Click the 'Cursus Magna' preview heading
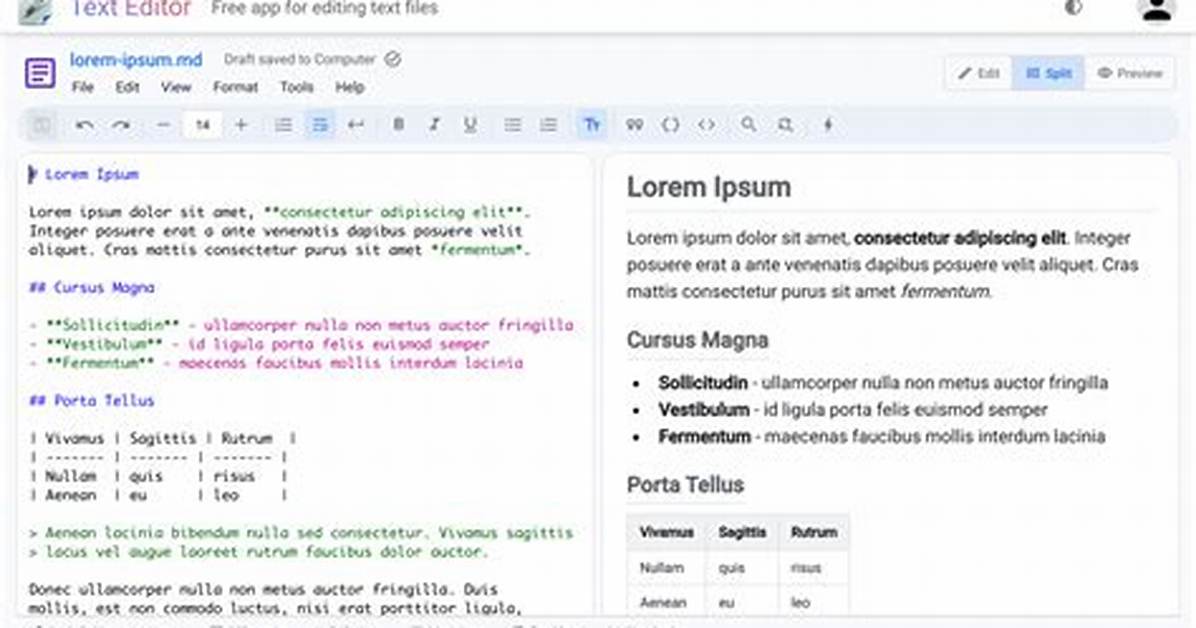Viewport: 1196px width, 628px height. coord(697,340)
